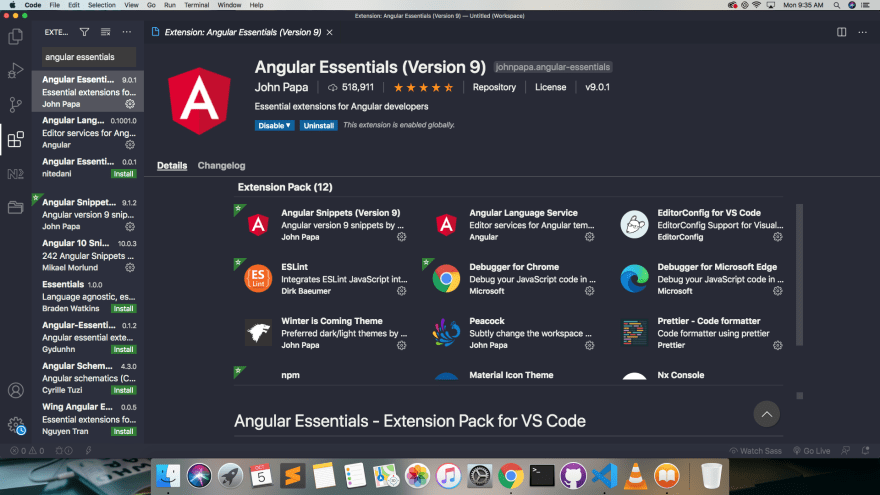Manage gear for Angular Language Service in sidebar
This screenshot has width=880, height=495.
tap(130, 145)
